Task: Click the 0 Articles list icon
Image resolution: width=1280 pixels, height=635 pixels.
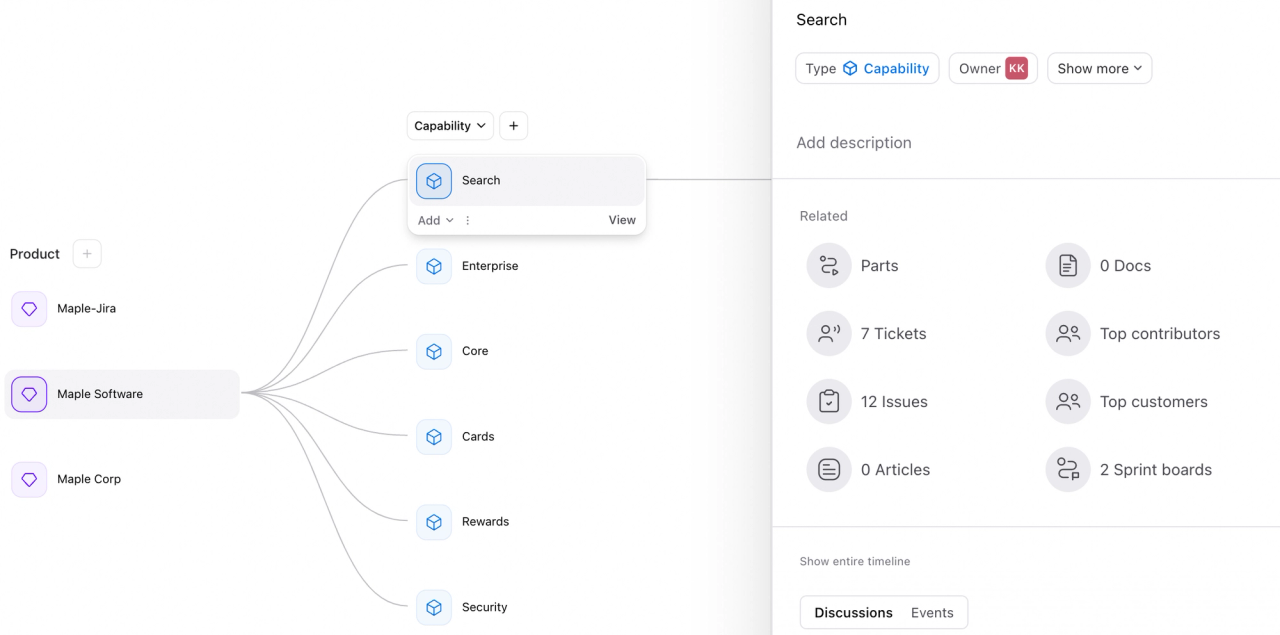Action: (828, 469)
